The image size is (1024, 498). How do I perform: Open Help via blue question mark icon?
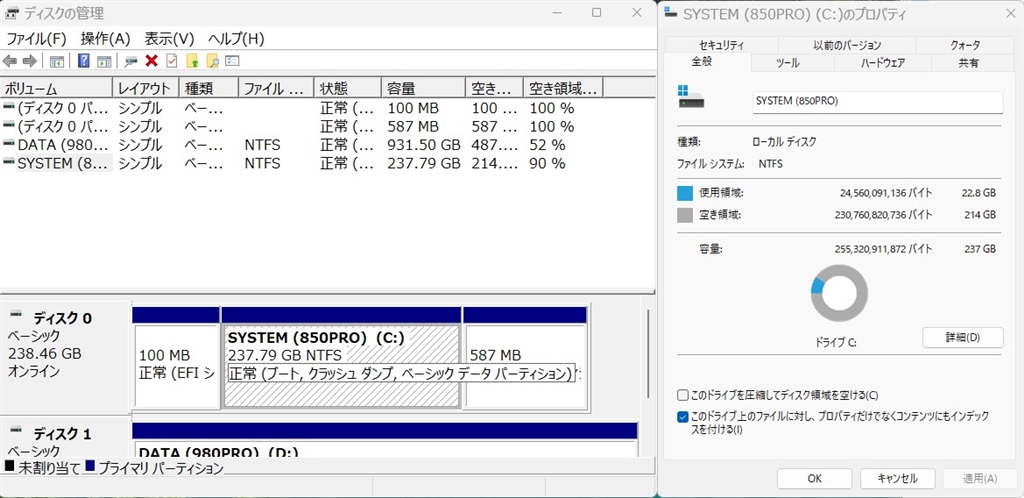84,61
